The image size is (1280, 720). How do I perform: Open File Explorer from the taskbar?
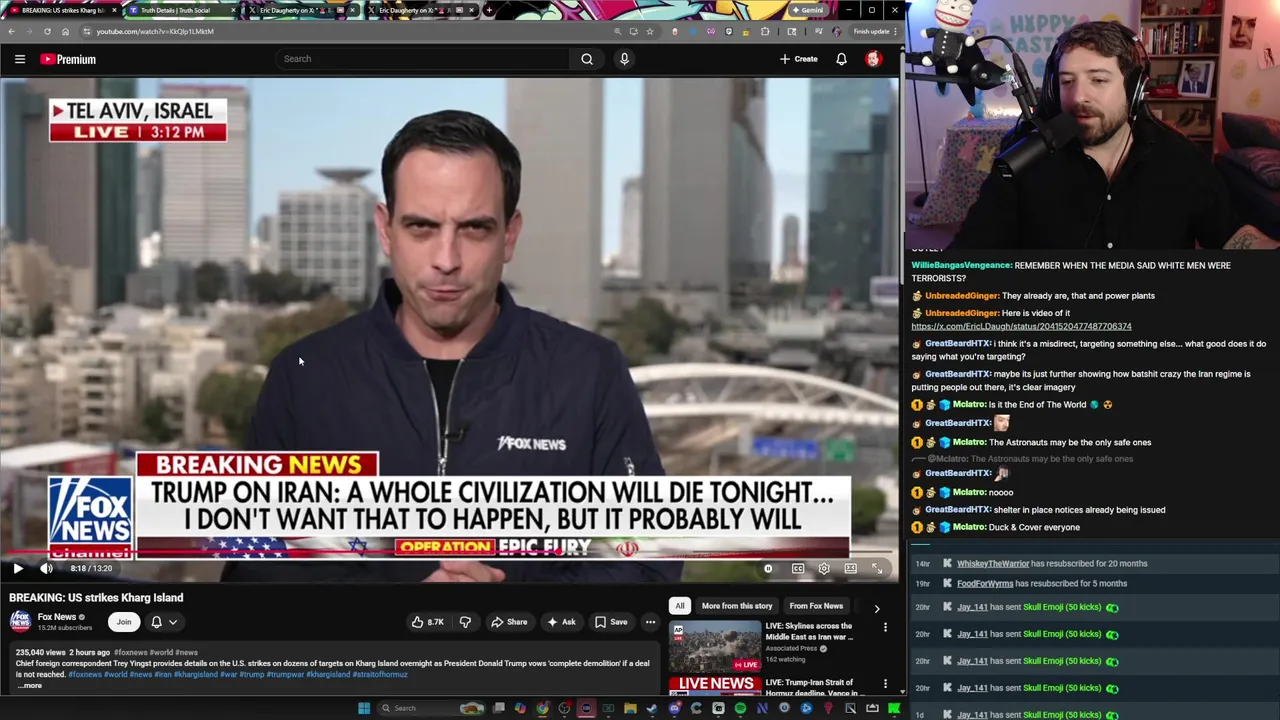point(630,708)
